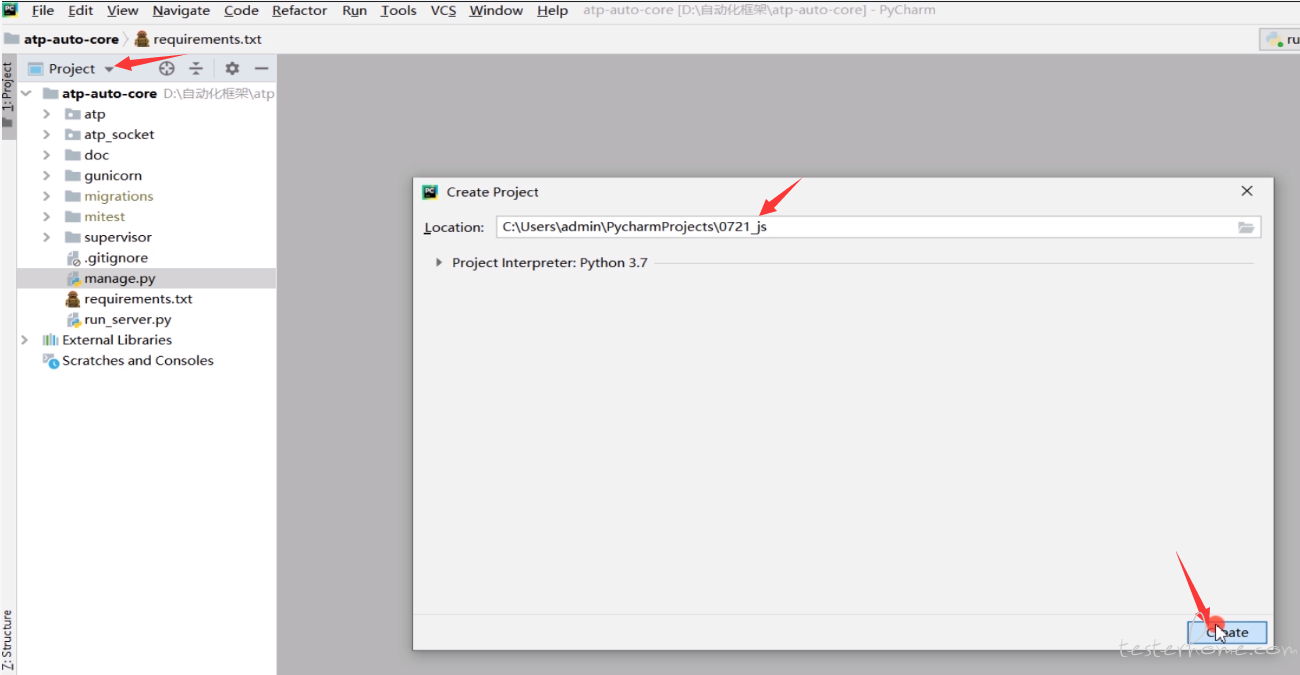This screenshot has height=675, width=1300.
Task: Click the requirements.txt file icon
Action: (72, 299)
